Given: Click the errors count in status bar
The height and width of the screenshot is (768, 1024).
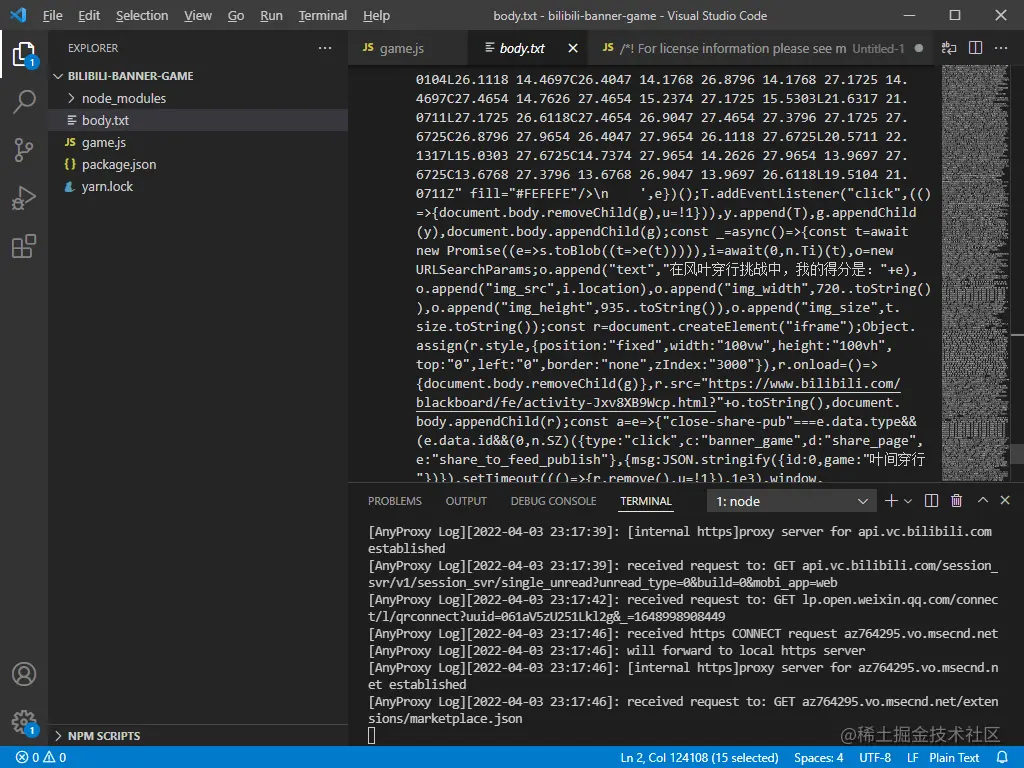Looking at the screenshot, I should [x=28, y=758].
